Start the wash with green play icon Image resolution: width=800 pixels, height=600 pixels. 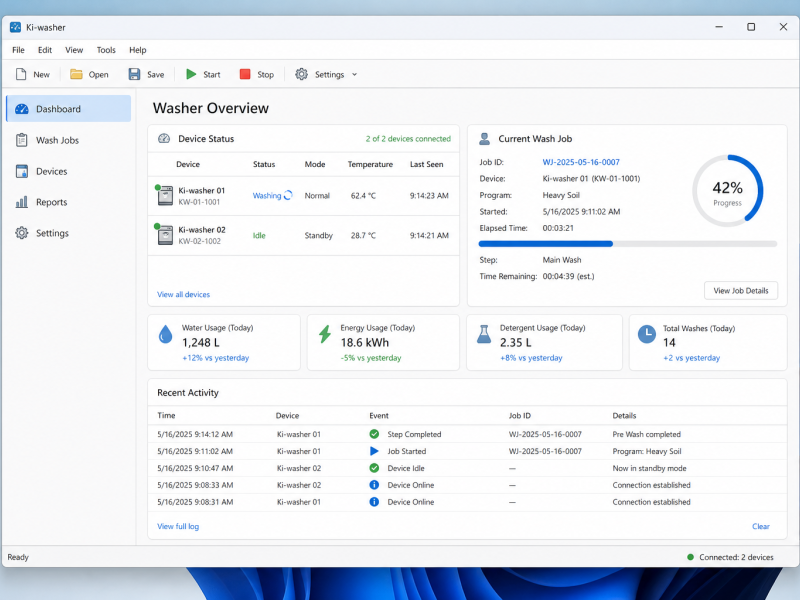tap(191, 74)
